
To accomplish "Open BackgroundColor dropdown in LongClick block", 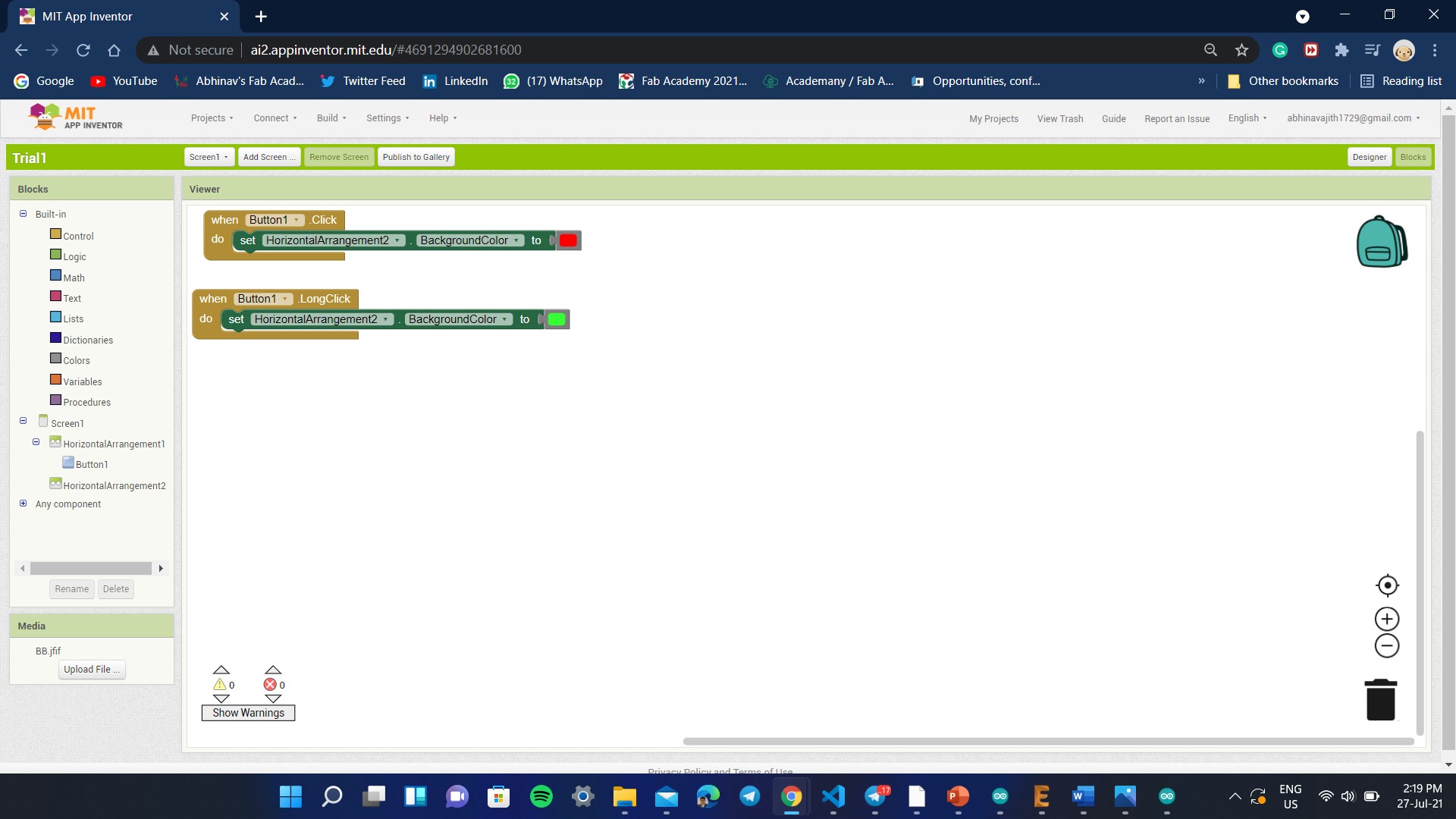I will click(458, 319).
